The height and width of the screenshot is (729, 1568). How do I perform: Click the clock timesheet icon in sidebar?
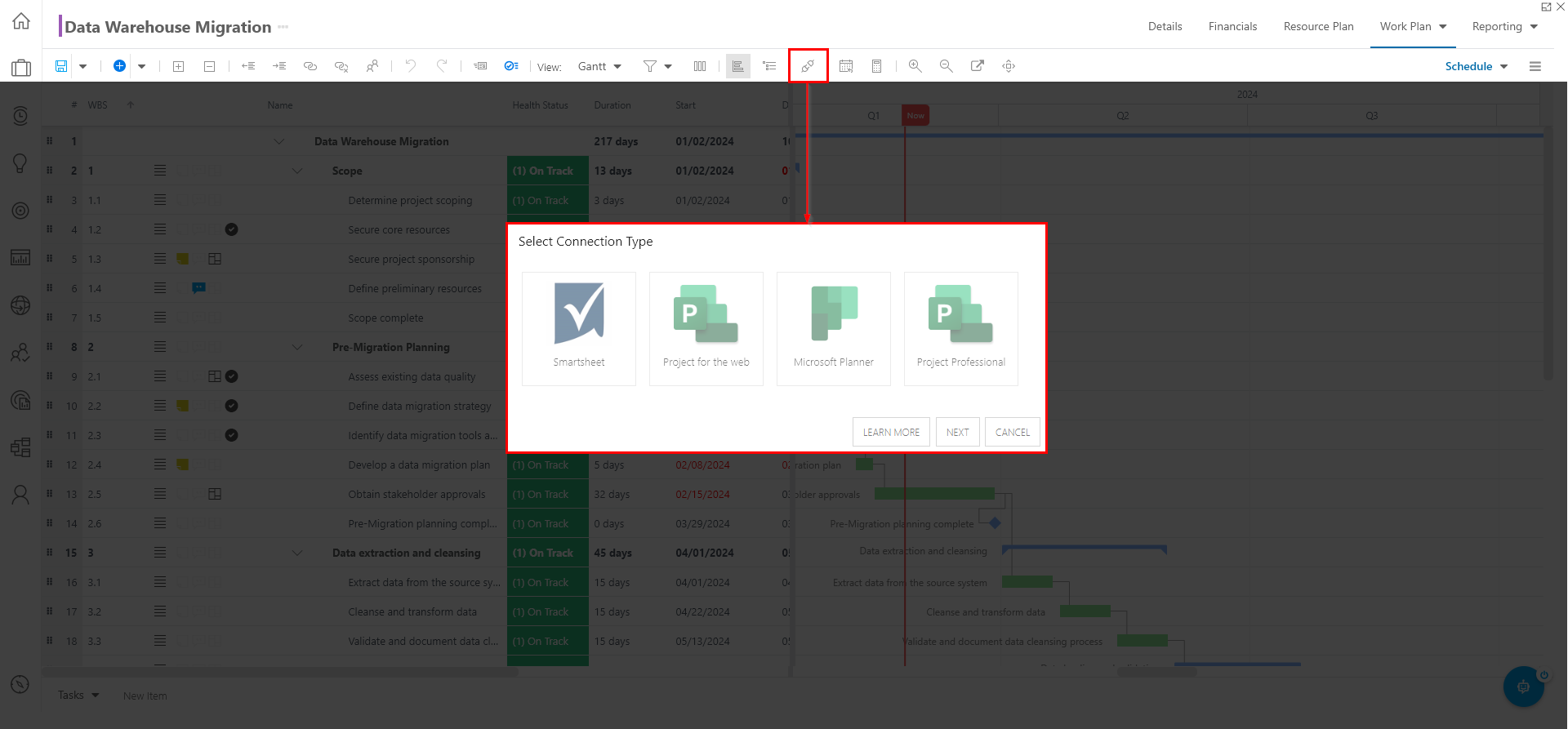(20, 116)
